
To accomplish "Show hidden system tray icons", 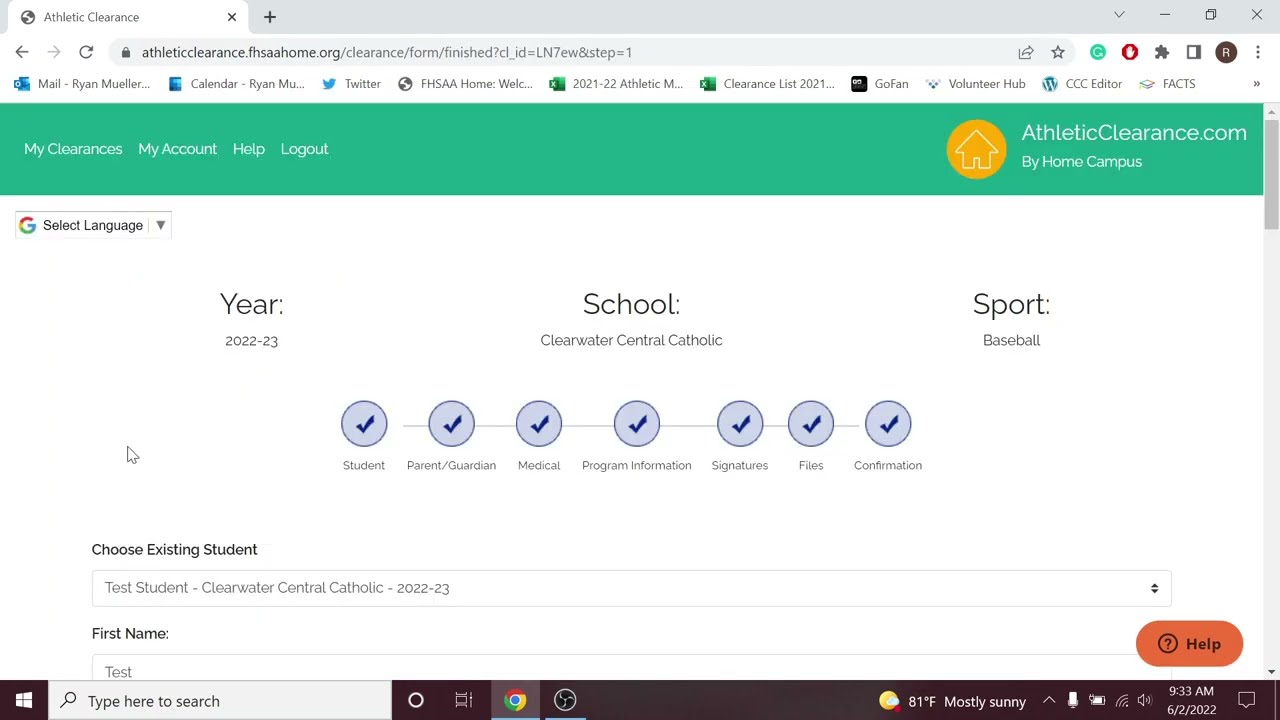I will click(1049, 701).
